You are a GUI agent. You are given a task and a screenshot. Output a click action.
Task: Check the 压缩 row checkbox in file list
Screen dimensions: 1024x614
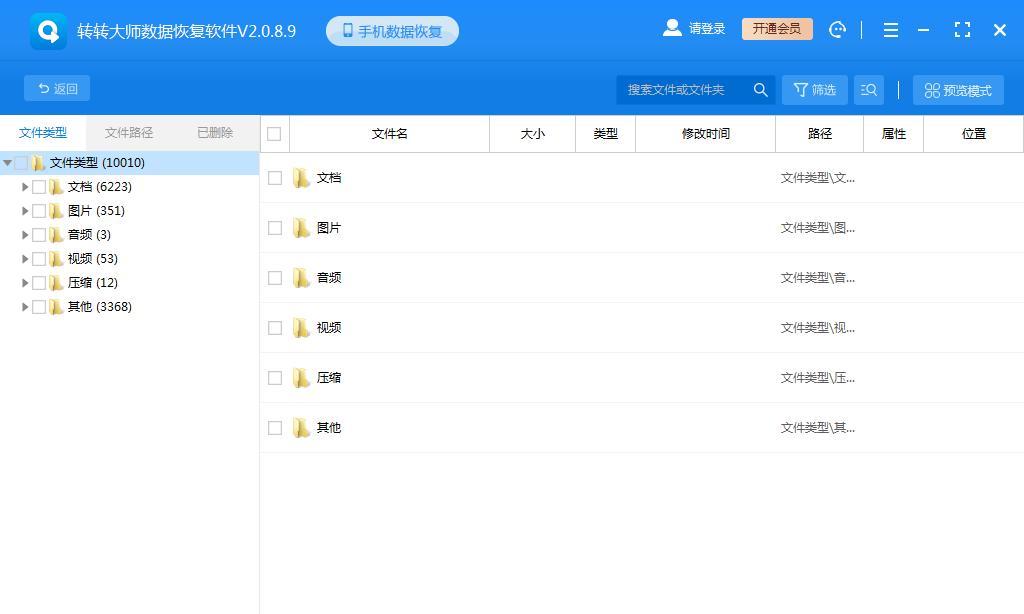[x=275, y=378]
